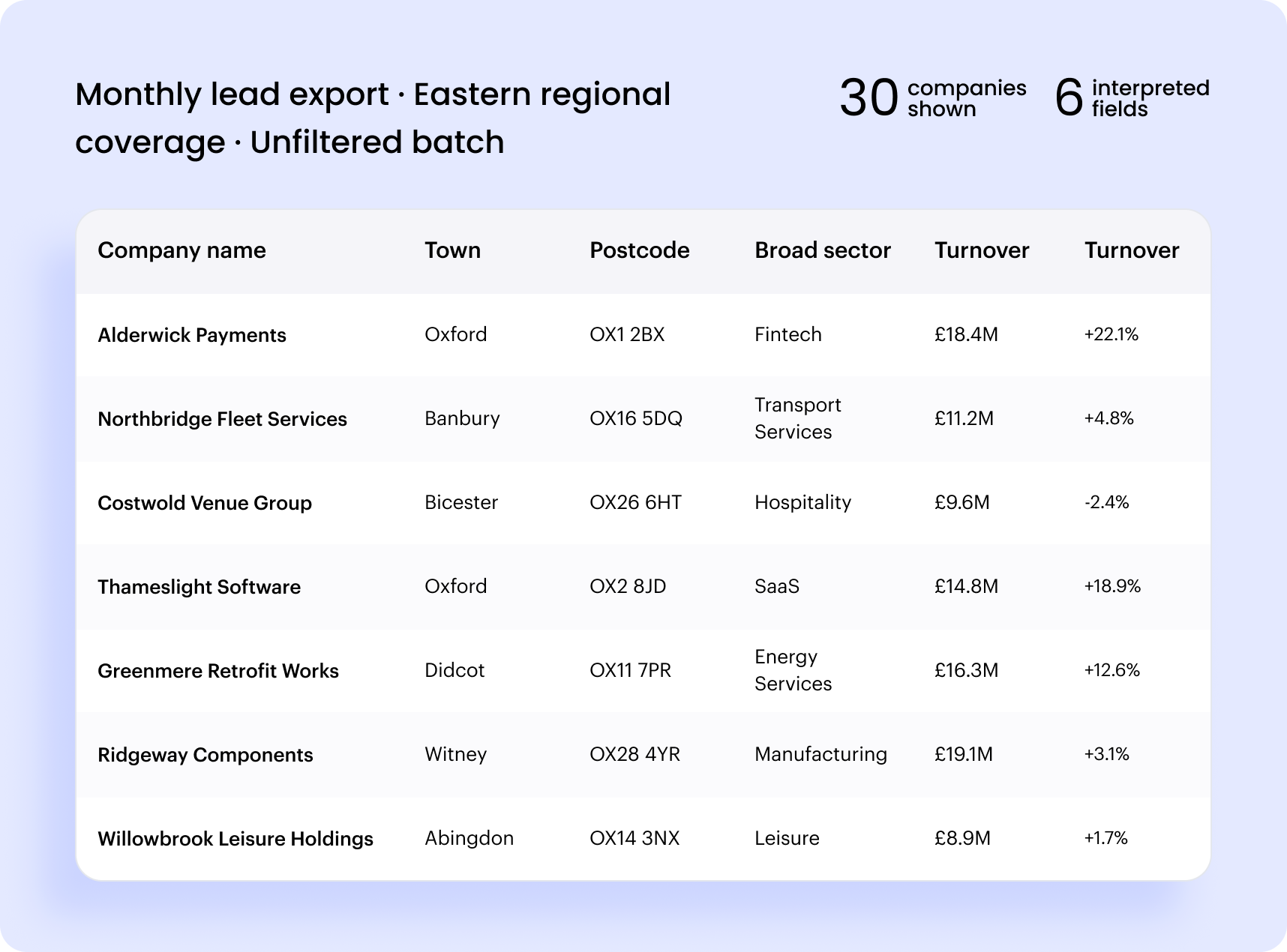Open Willowbrook Leisure Holdings entry
Screen dimensions: 1287x952
pyautogui.click(x=643, y=838)
